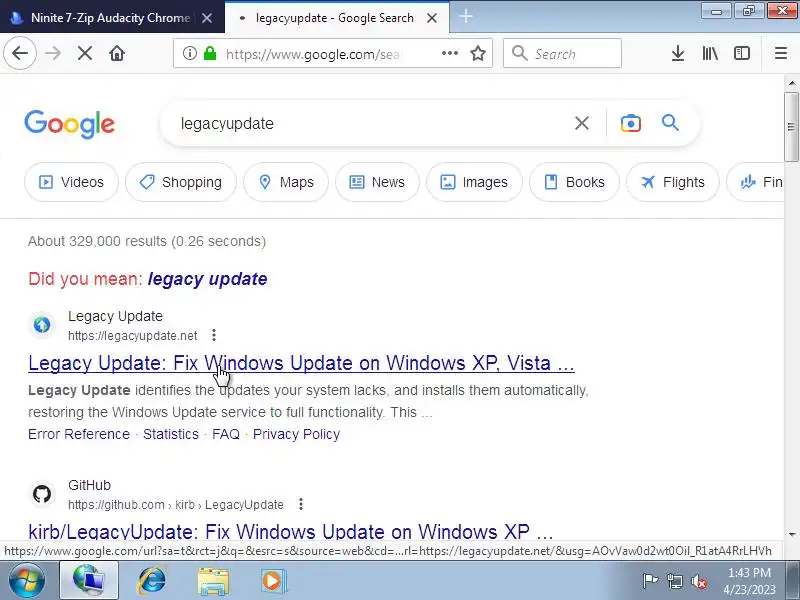Open the Windows Start menu
Viewport: 800px width, 600px height.
(x=26, y=581)
